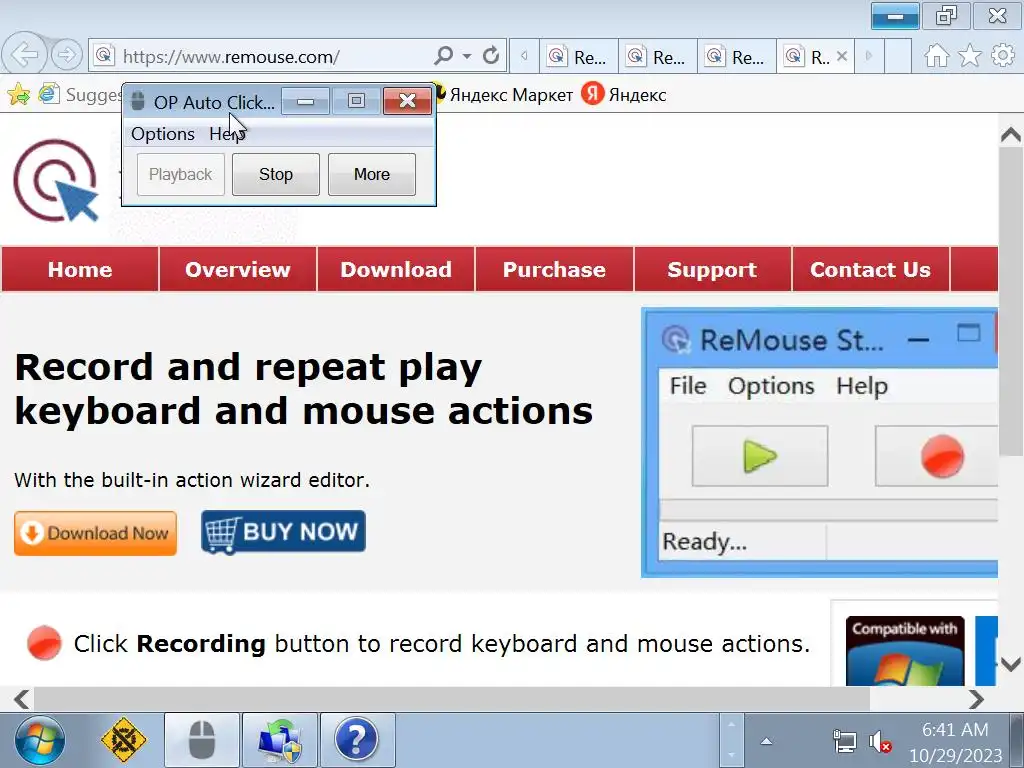This screenshot has height=768, width=1024.
Task: Click the Playback button in OP Auto Clicker
Action: click(x=180, y=174)
